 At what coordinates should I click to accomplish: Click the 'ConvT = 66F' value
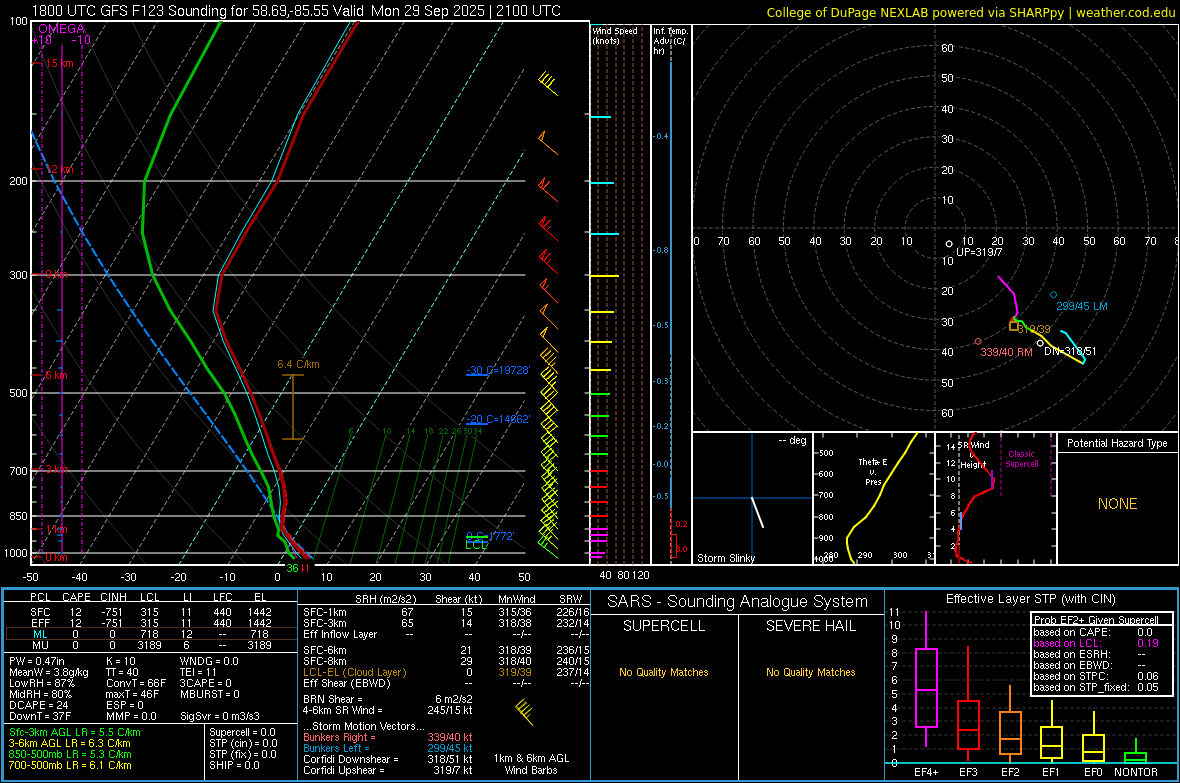pos(135,683)
